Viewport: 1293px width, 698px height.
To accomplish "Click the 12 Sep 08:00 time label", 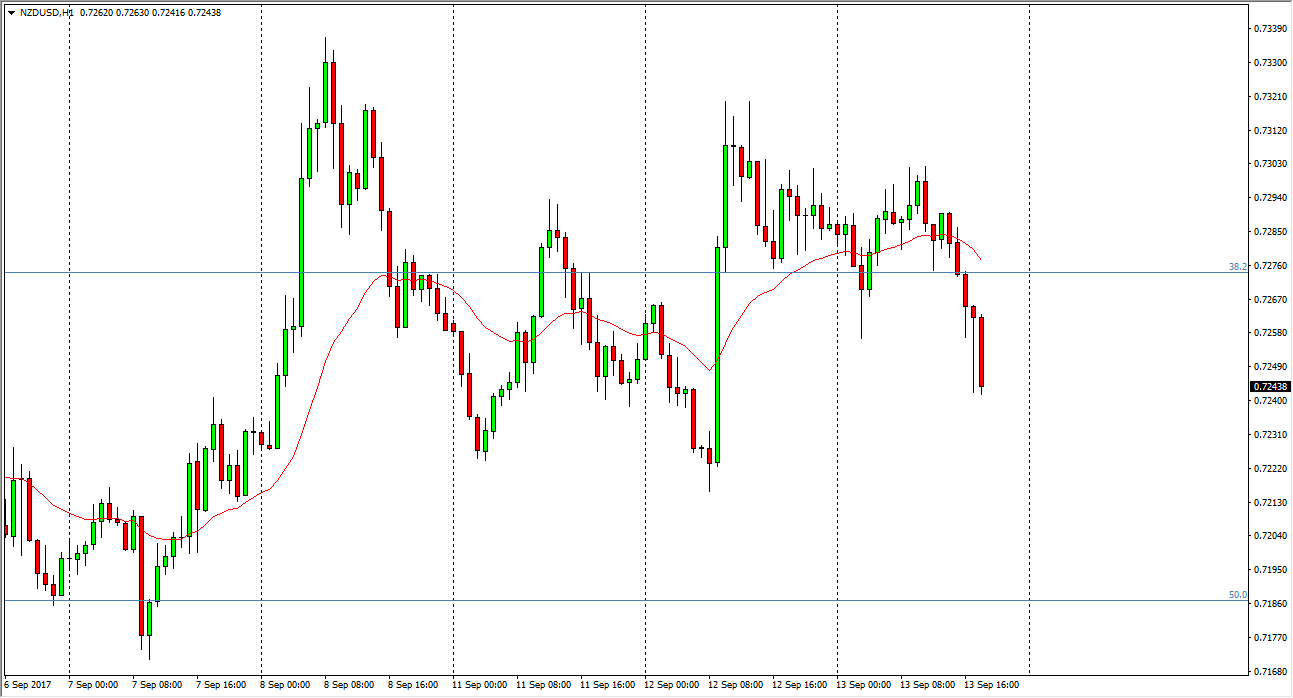I will pyautogui.click(x=733, y=685).
